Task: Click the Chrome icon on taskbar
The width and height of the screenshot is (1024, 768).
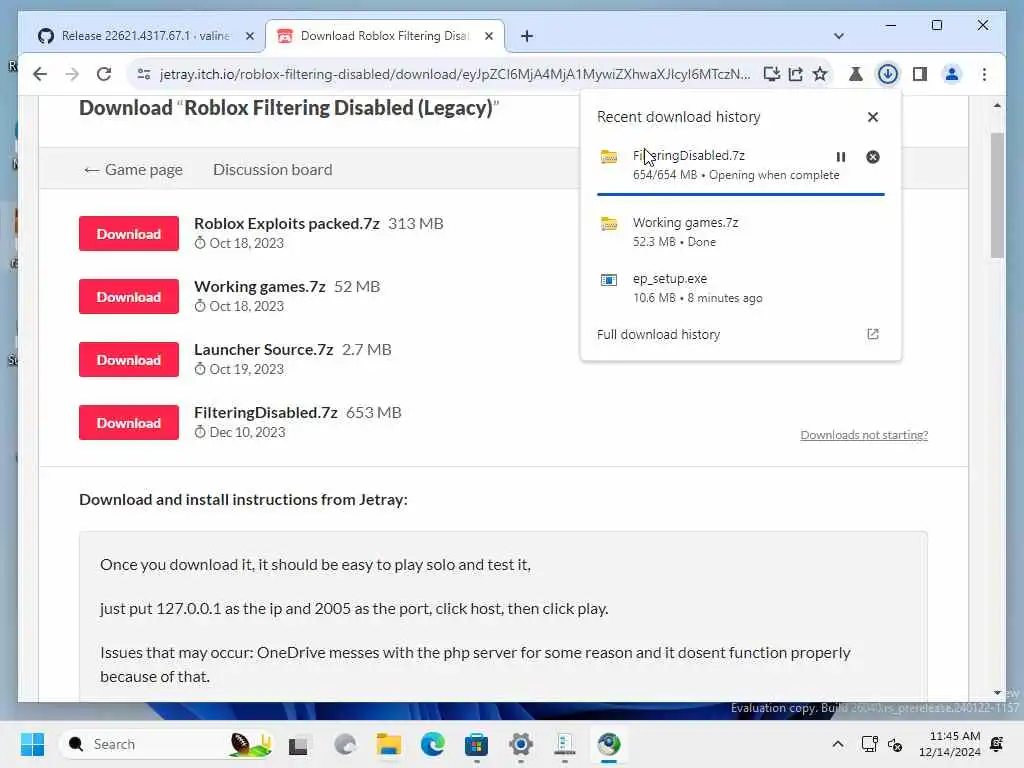Action: click(609, 744)
